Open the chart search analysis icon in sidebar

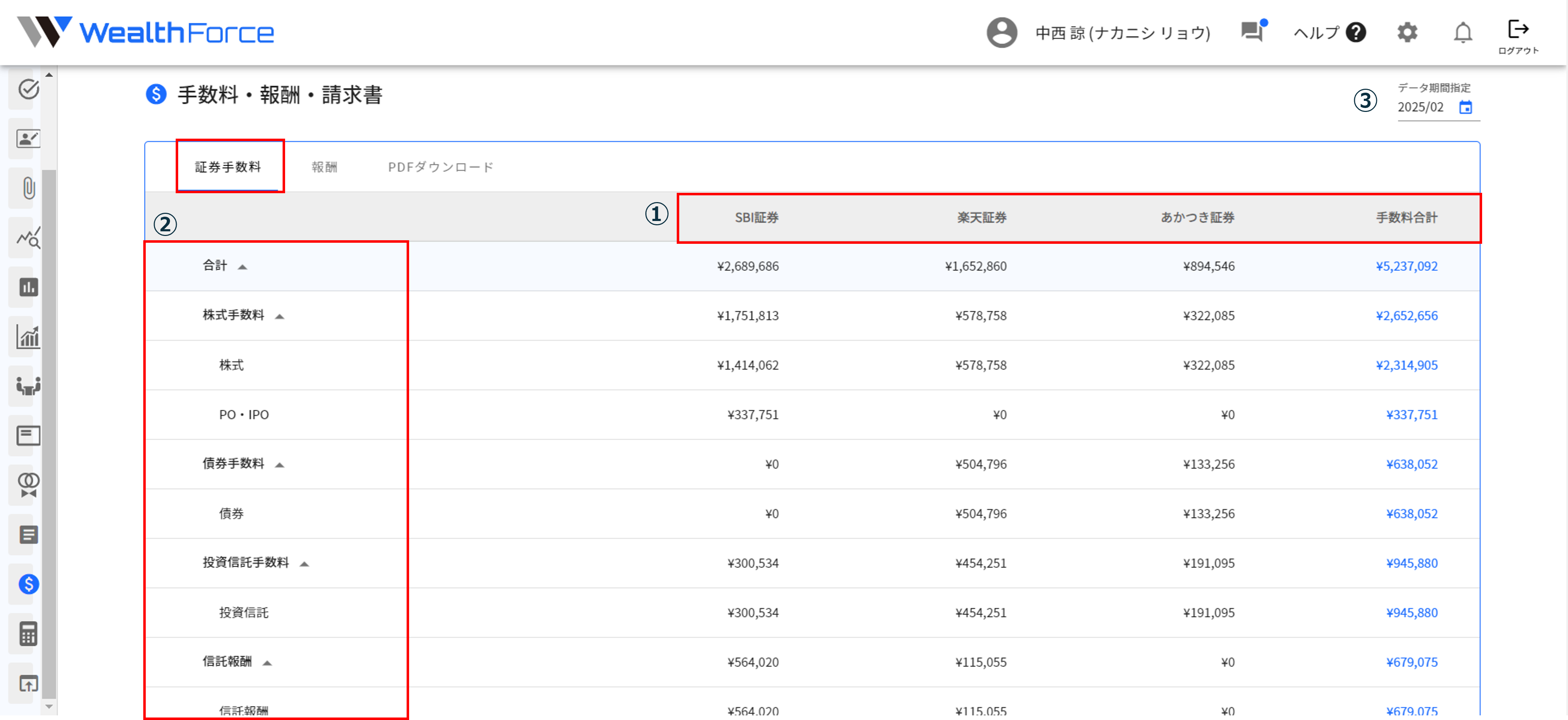coord(28,237)
